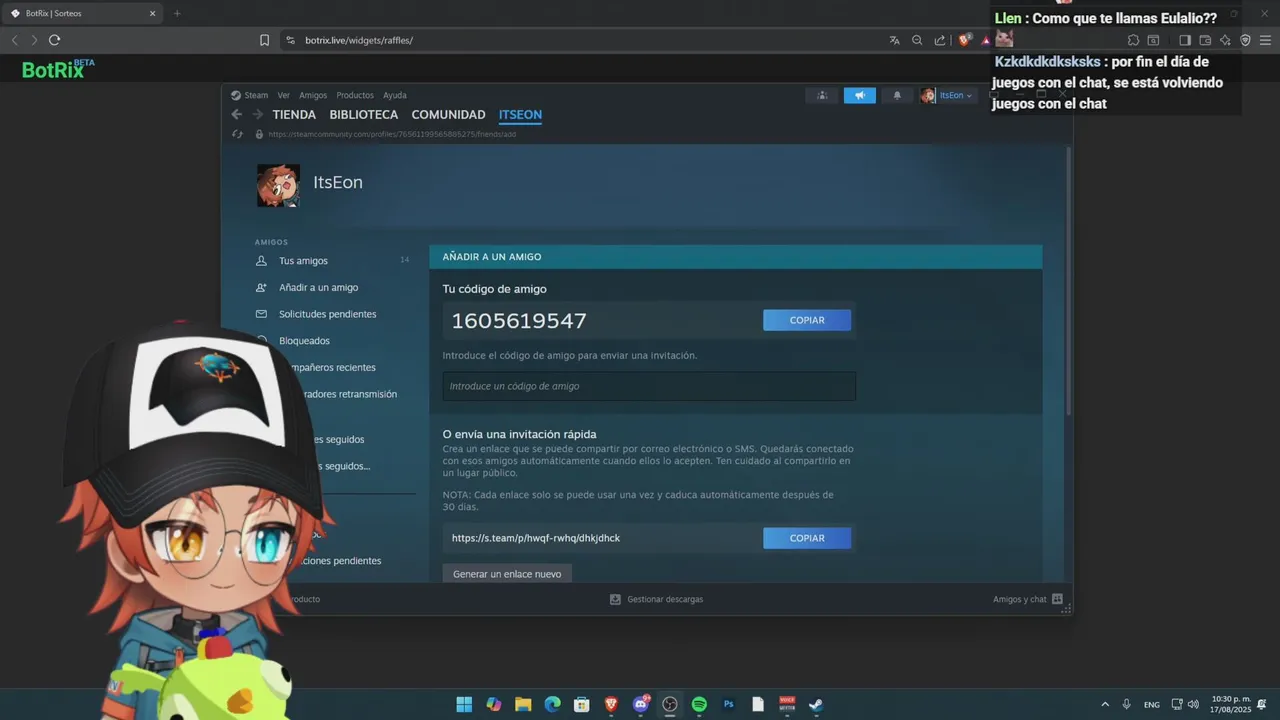
Task: Go back in the browser
Action: click(14, 40)
